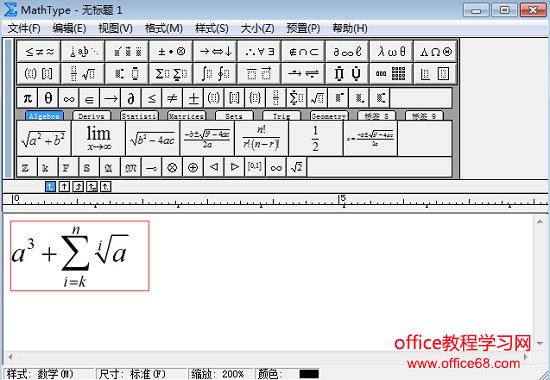The height and width of the screenshot is (380, 550).
Task: Insert the sqrt(b²−4ac) expression
Action: point(153,139)
